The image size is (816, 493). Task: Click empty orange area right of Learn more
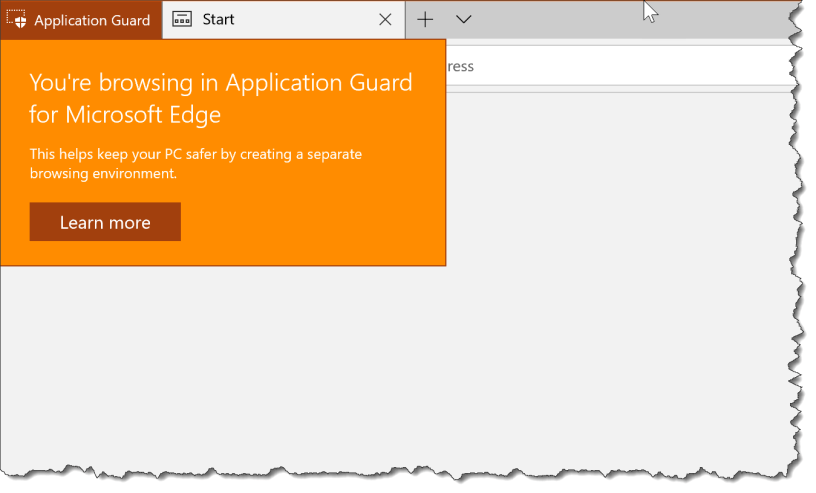pyautogui.click(x=310, y=222)
